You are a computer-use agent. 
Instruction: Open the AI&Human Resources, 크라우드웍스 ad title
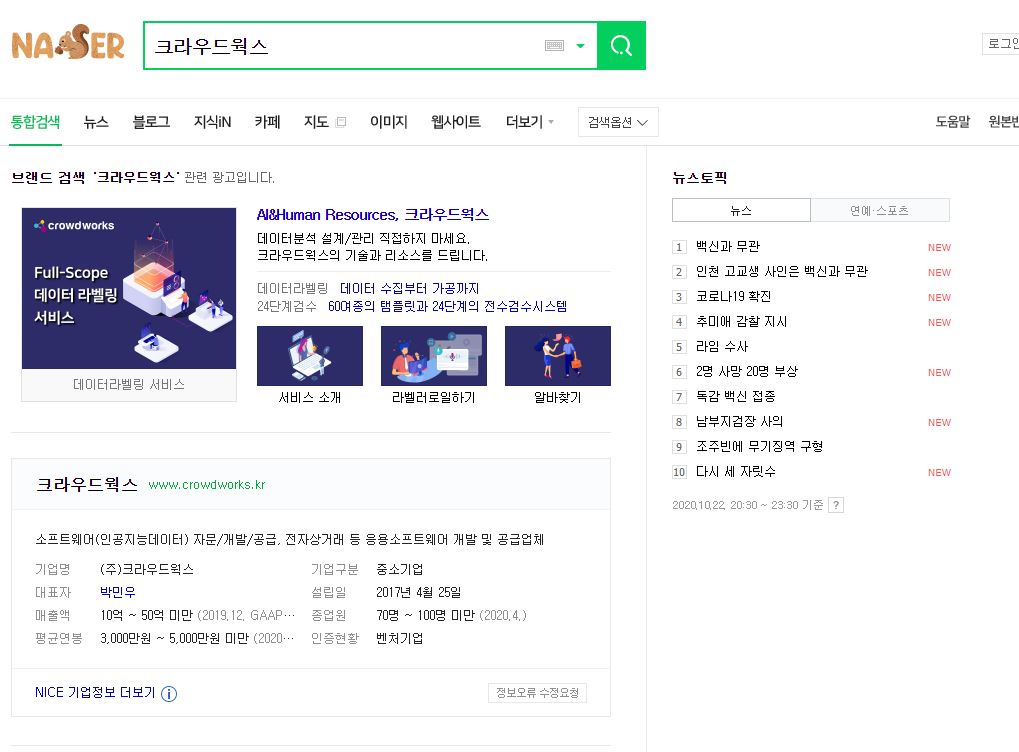(x=372, y=214)
